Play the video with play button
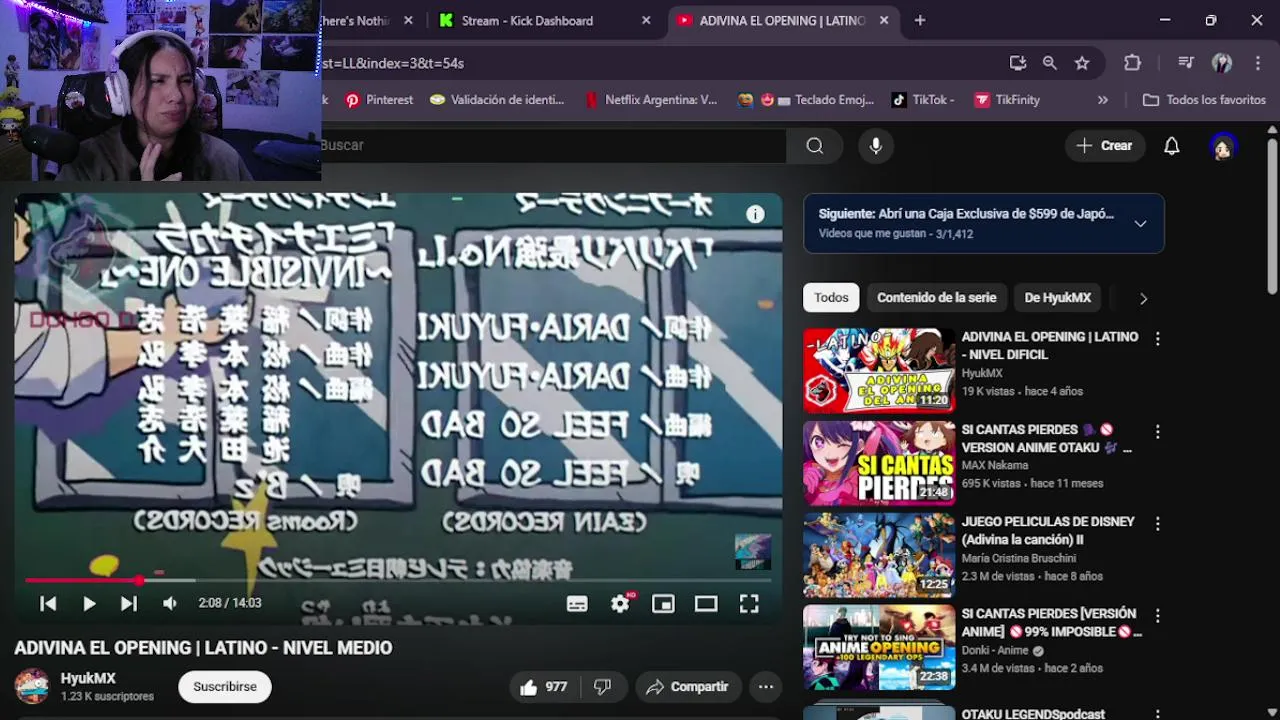This screenshot has width=1280, height=720. (89, 603)
